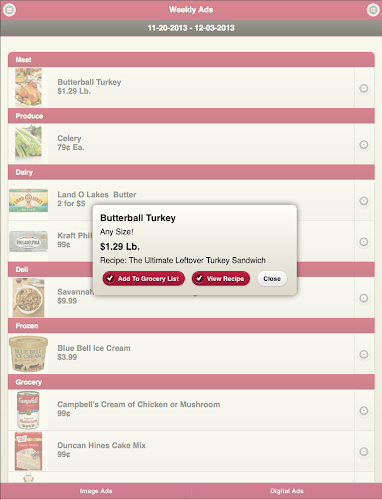Switch to Image Ads tab
Viewport: 382px width, 500px height.
point(96,491)
